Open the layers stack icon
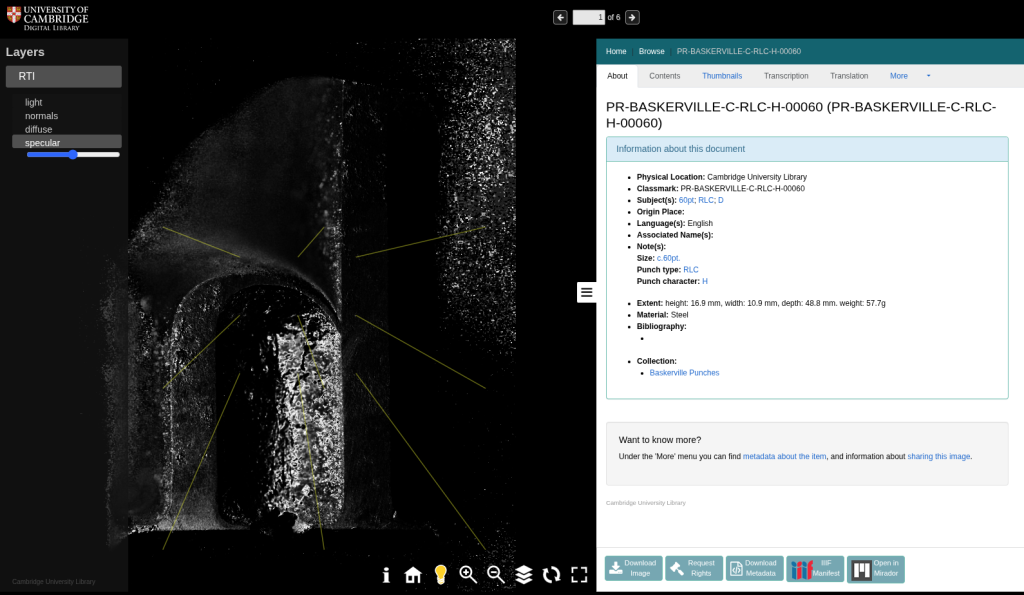Viewport: 1024px width, 595px height. 524,574
